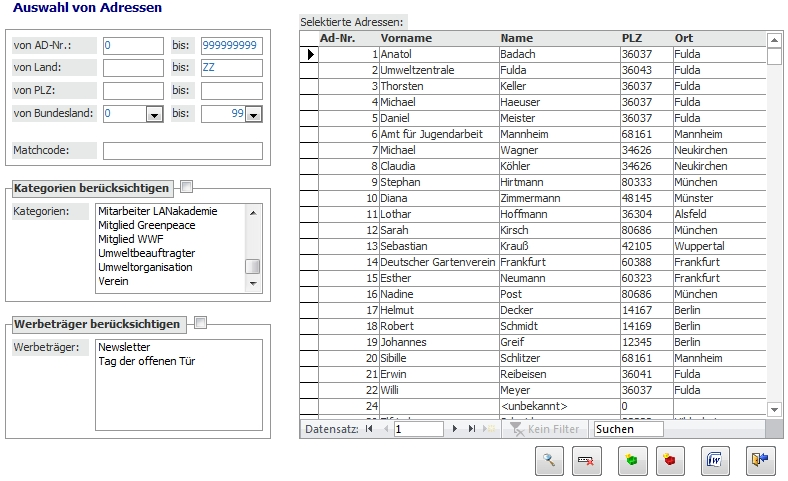Viewport: 788px width, 481px height.
Task: Click the Kein Filter button
Action: [546, 428]
